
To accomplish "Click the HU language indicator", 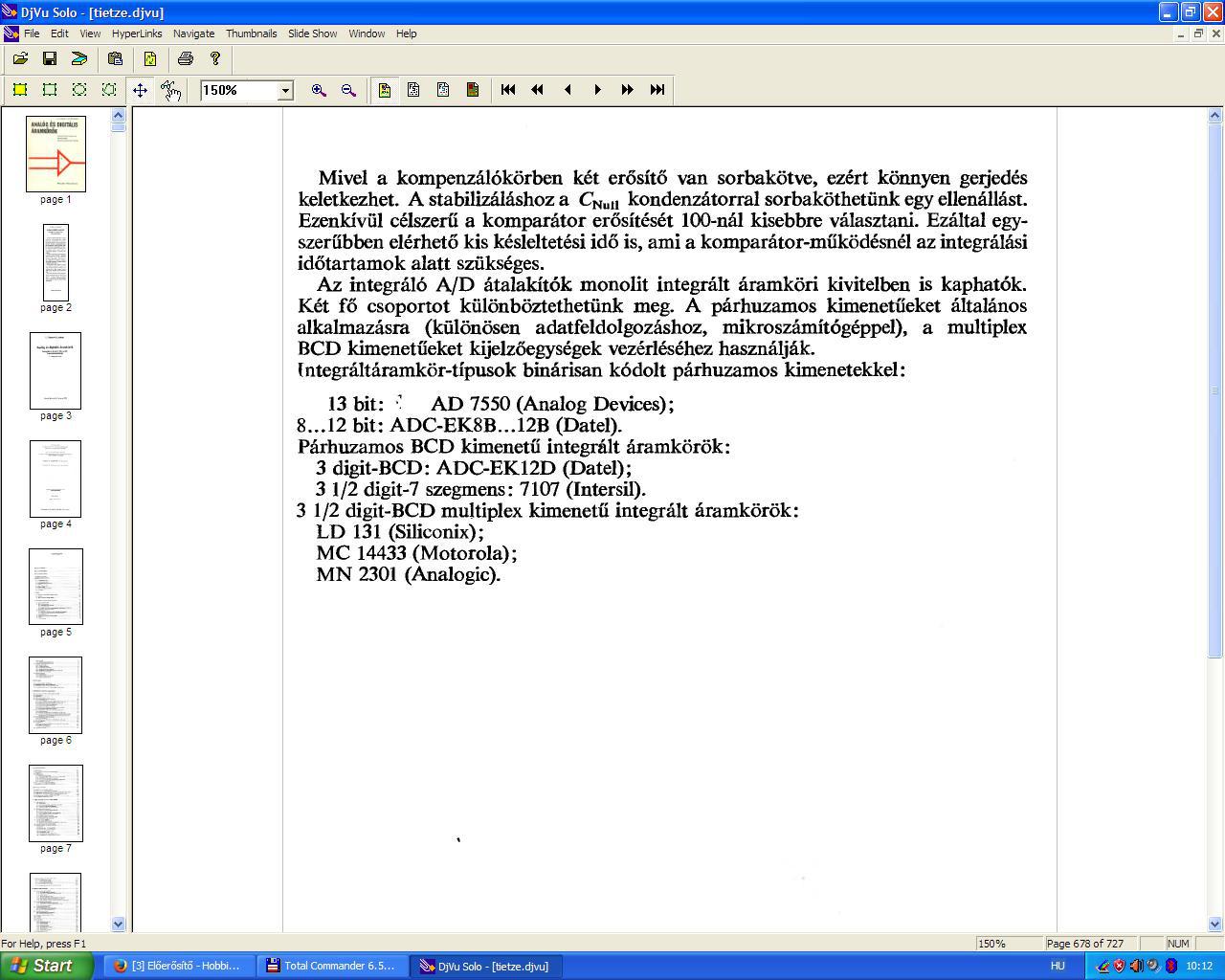I will pyautogui.click(x=1058, y=966).
